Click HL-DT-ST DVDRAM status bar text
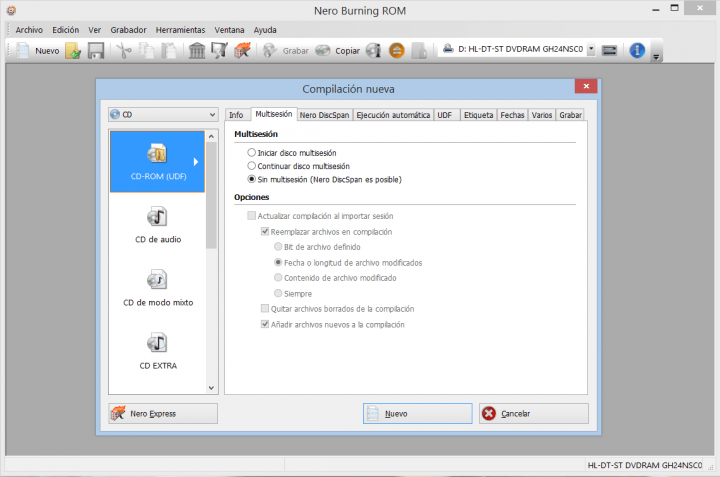 pyautogui.click(x=645, y=465)
